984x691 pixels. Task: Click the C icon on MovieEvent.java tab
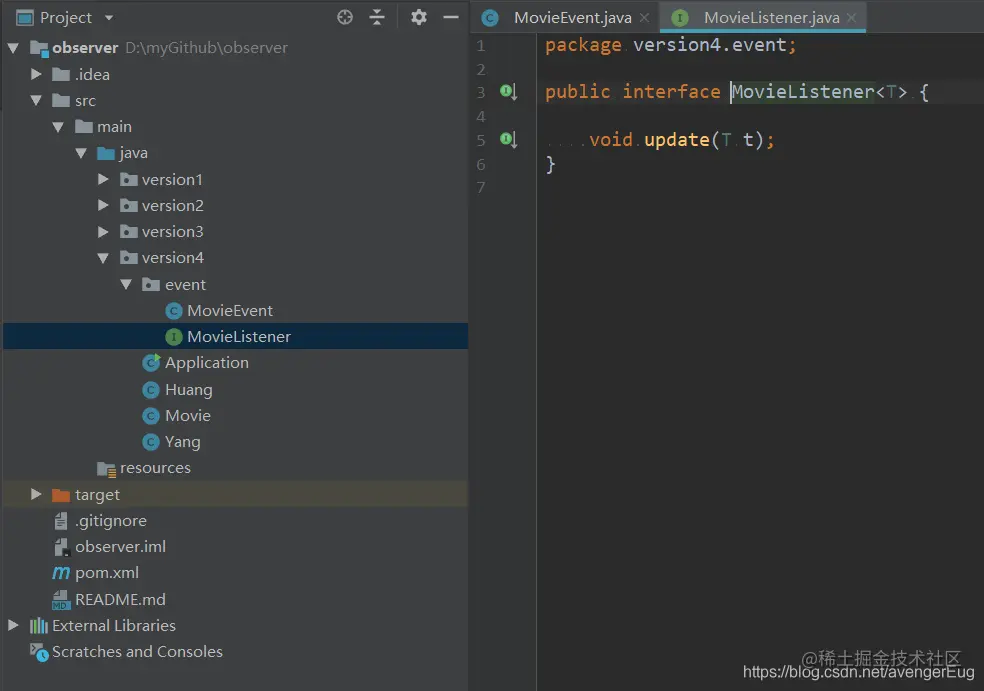tap(490, 18)
